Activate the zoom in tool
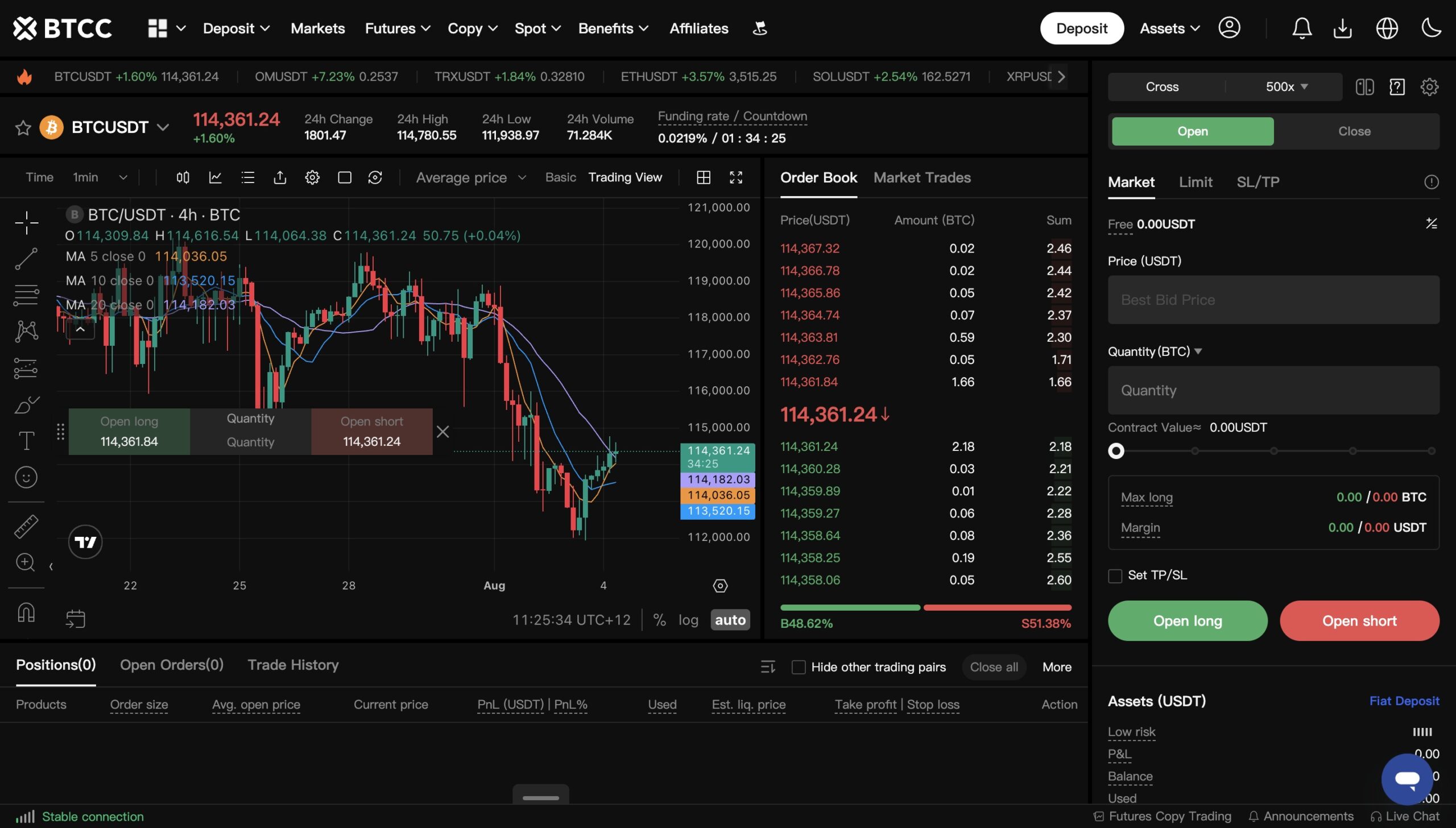 [26, 562]
